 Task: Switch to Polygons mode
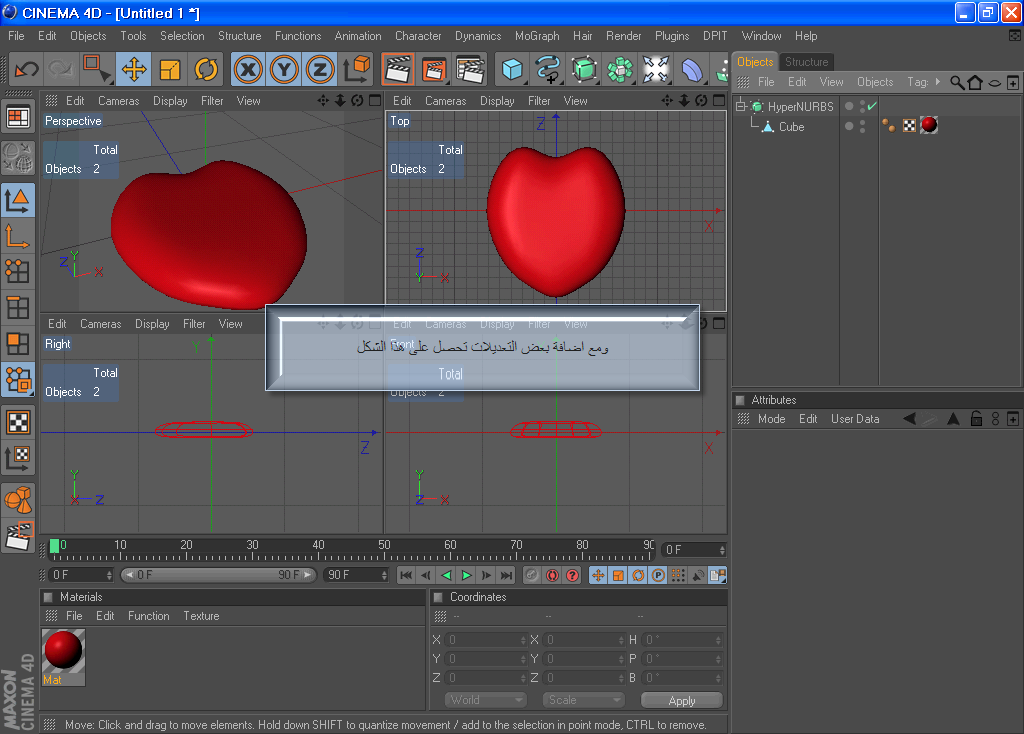(x=18, y=343)
